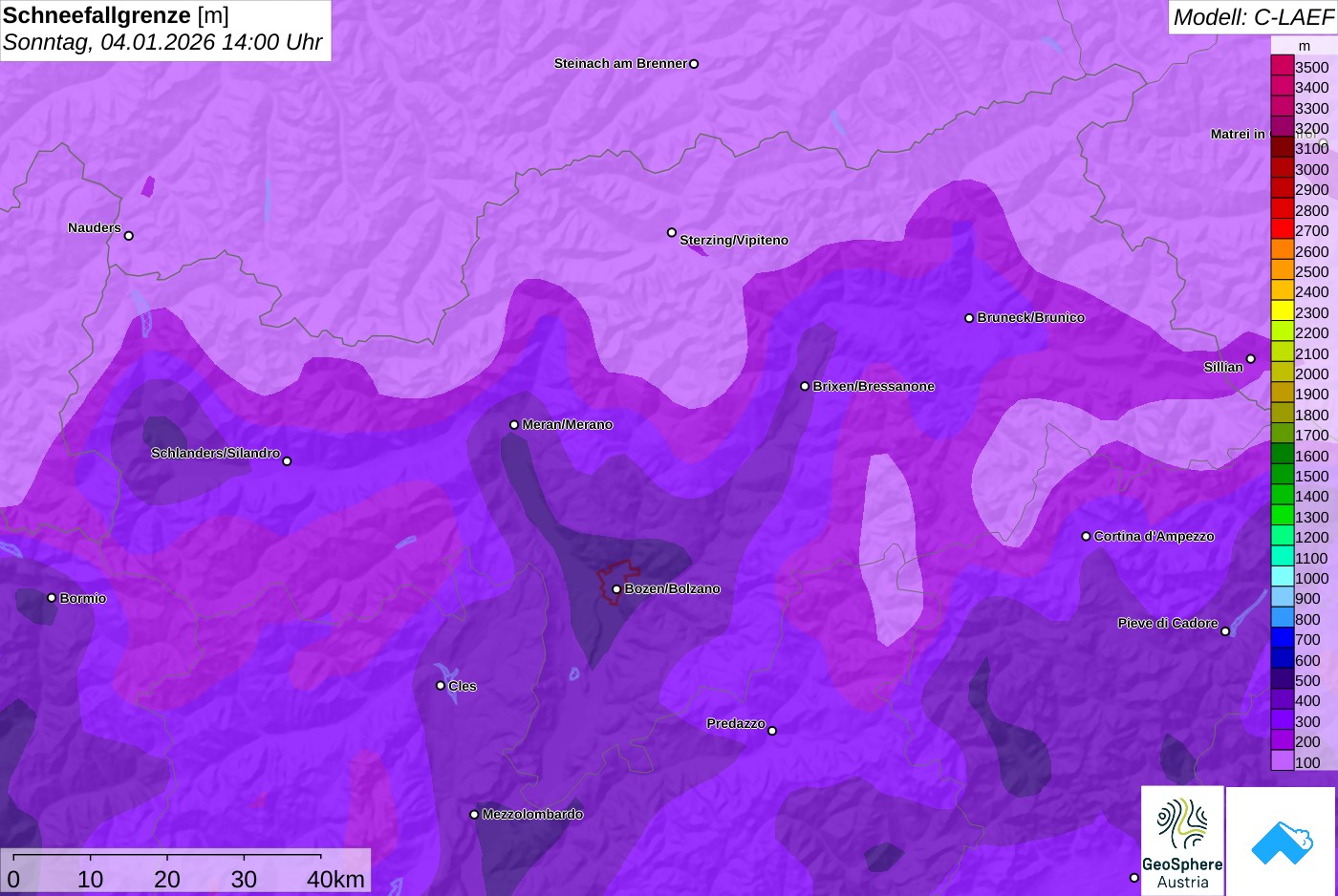Click the date Sonntag, 04.01.2026 14:00 Uhr

tap(162, 42)
